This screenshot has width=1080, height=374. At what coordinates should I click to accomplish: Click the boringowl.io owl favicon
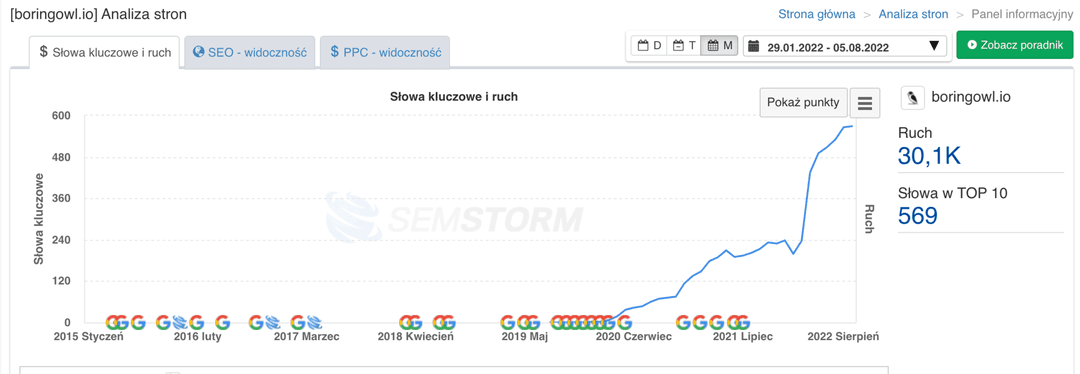(913, 98)
